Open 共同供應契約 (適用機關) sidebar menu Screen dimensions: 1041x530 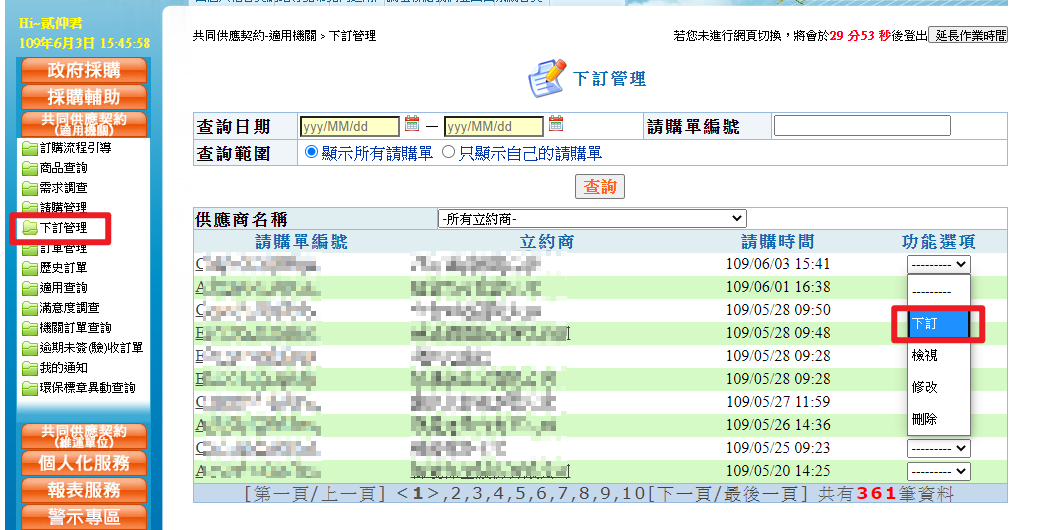tap(84, 124)
